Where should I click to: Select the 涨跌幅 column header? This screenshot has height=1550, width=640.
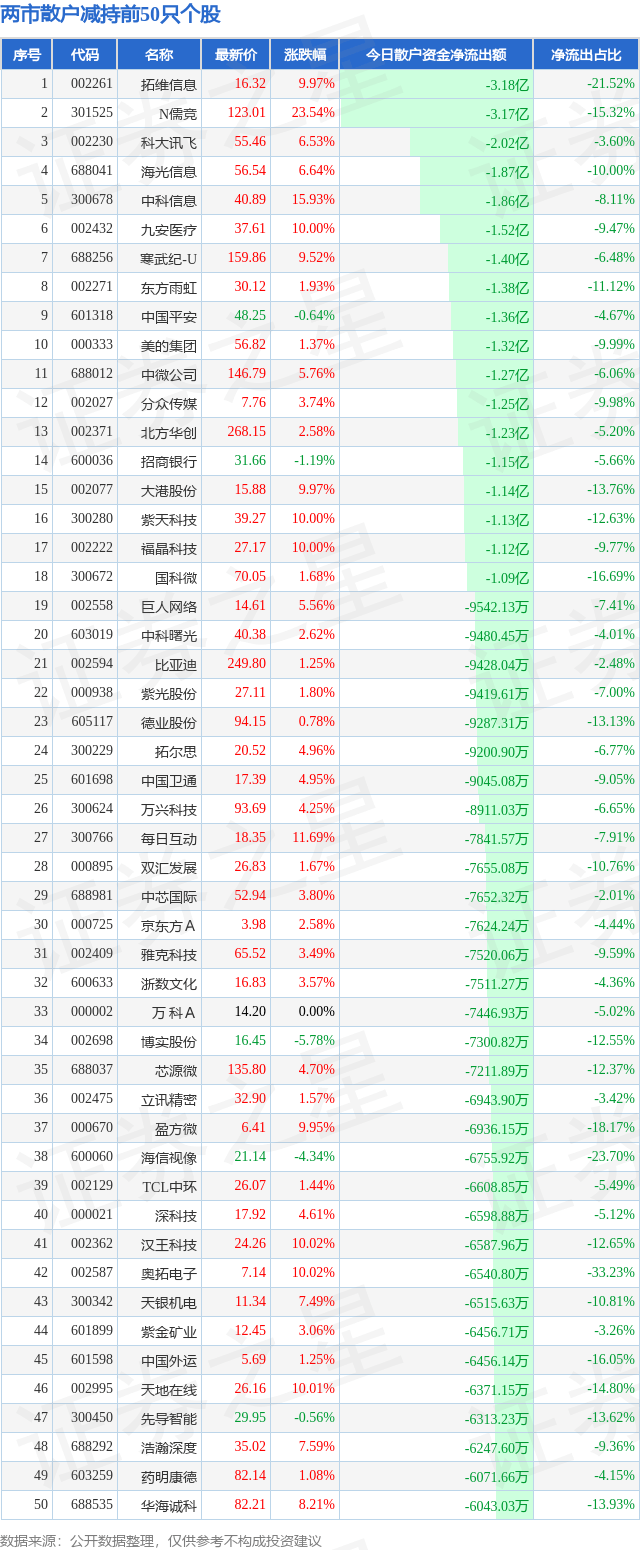[x=304, y=55]
